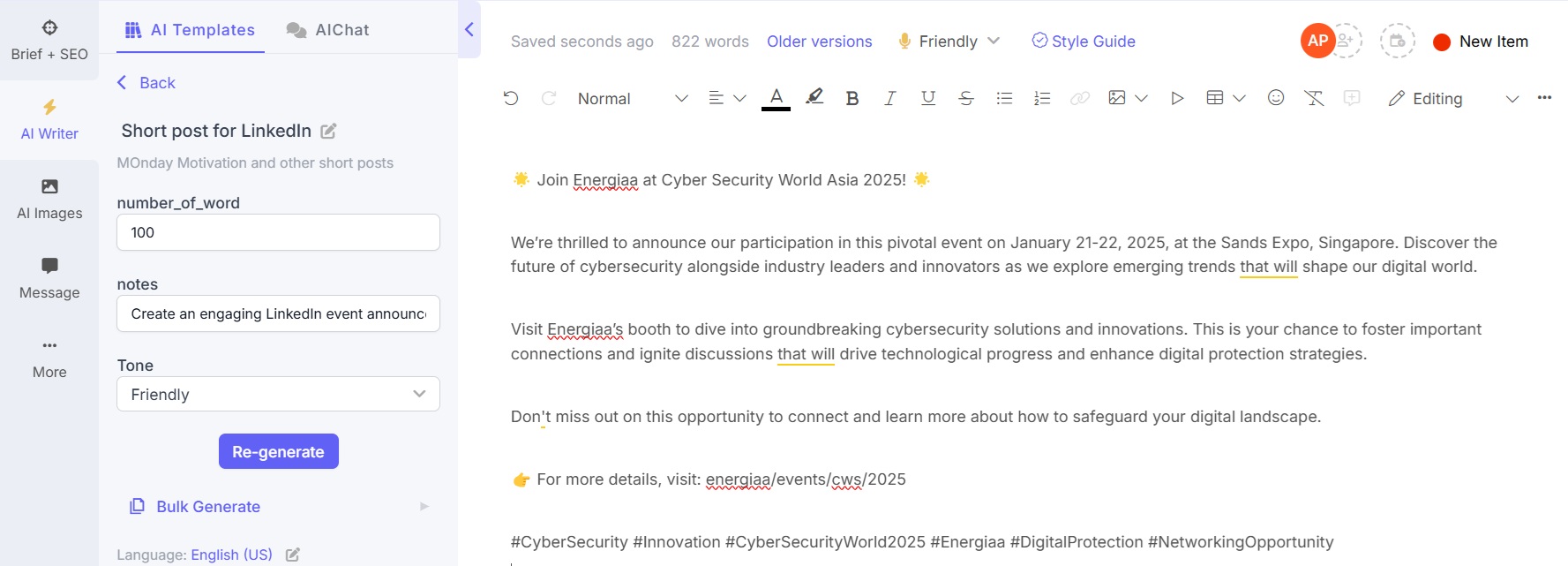This screenshot has height=566, width=1568.
Task: Click the insert video play icon
Action: (x=1177, y=98)
